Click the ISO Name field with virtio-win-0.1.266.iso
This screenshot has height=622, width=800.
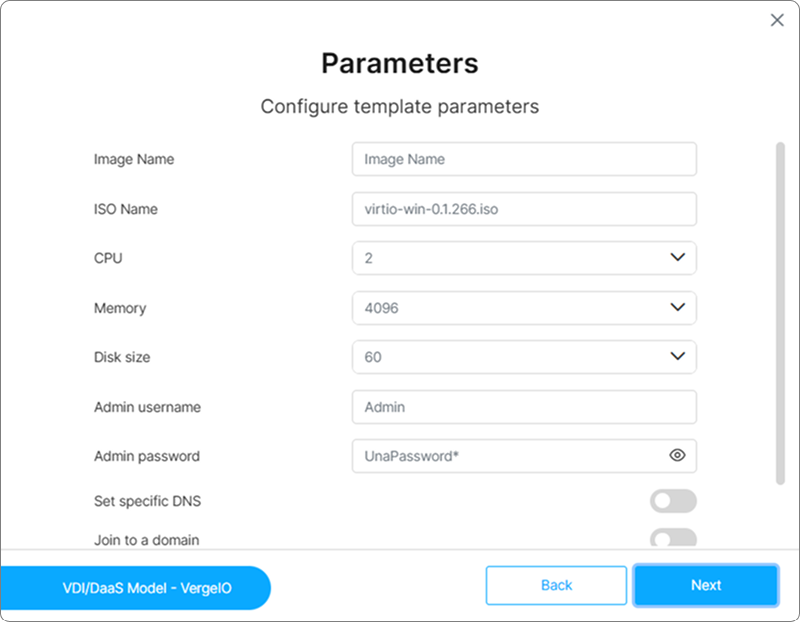(x=524, y=209)
